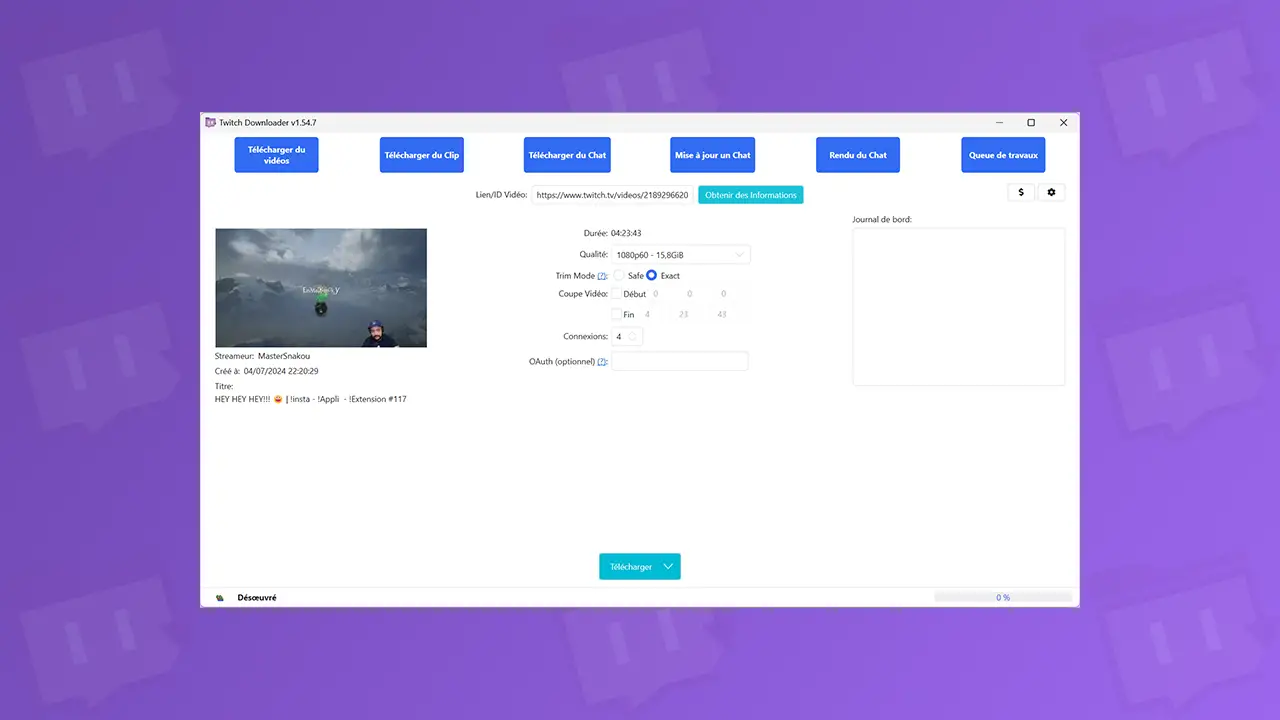
Task: Start download with the Télécharger button
Action: tap(630, 566)
